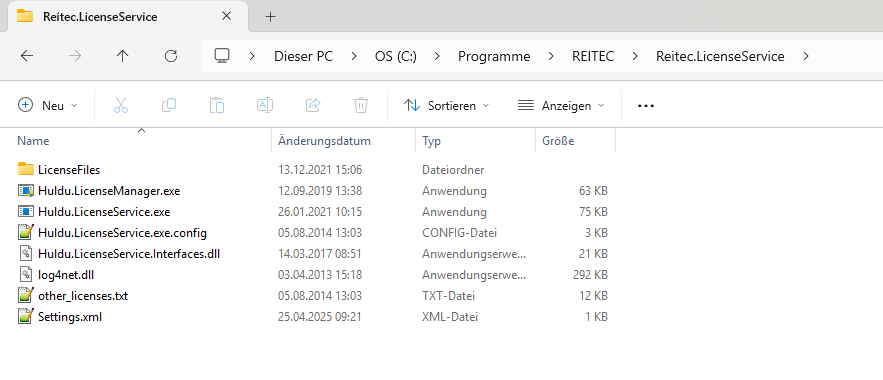Navigate up one folder level

(x=122, y=56)
